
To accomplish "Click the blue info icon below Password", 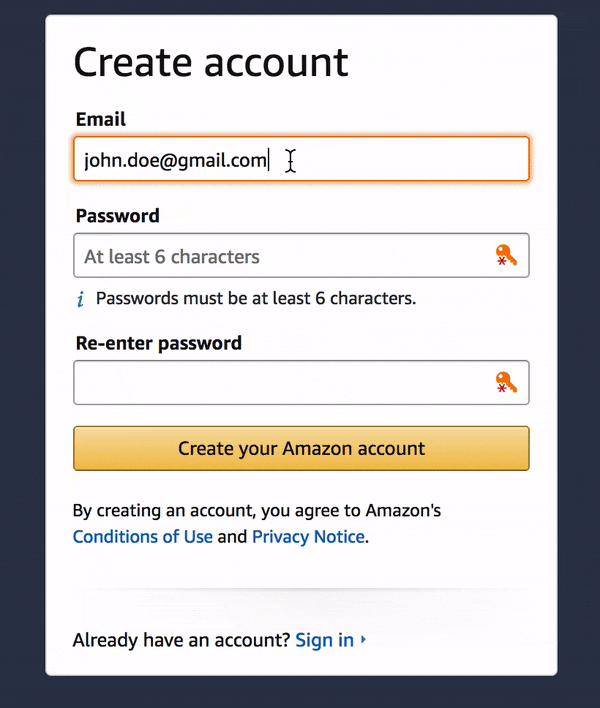I will pos(81,298).
